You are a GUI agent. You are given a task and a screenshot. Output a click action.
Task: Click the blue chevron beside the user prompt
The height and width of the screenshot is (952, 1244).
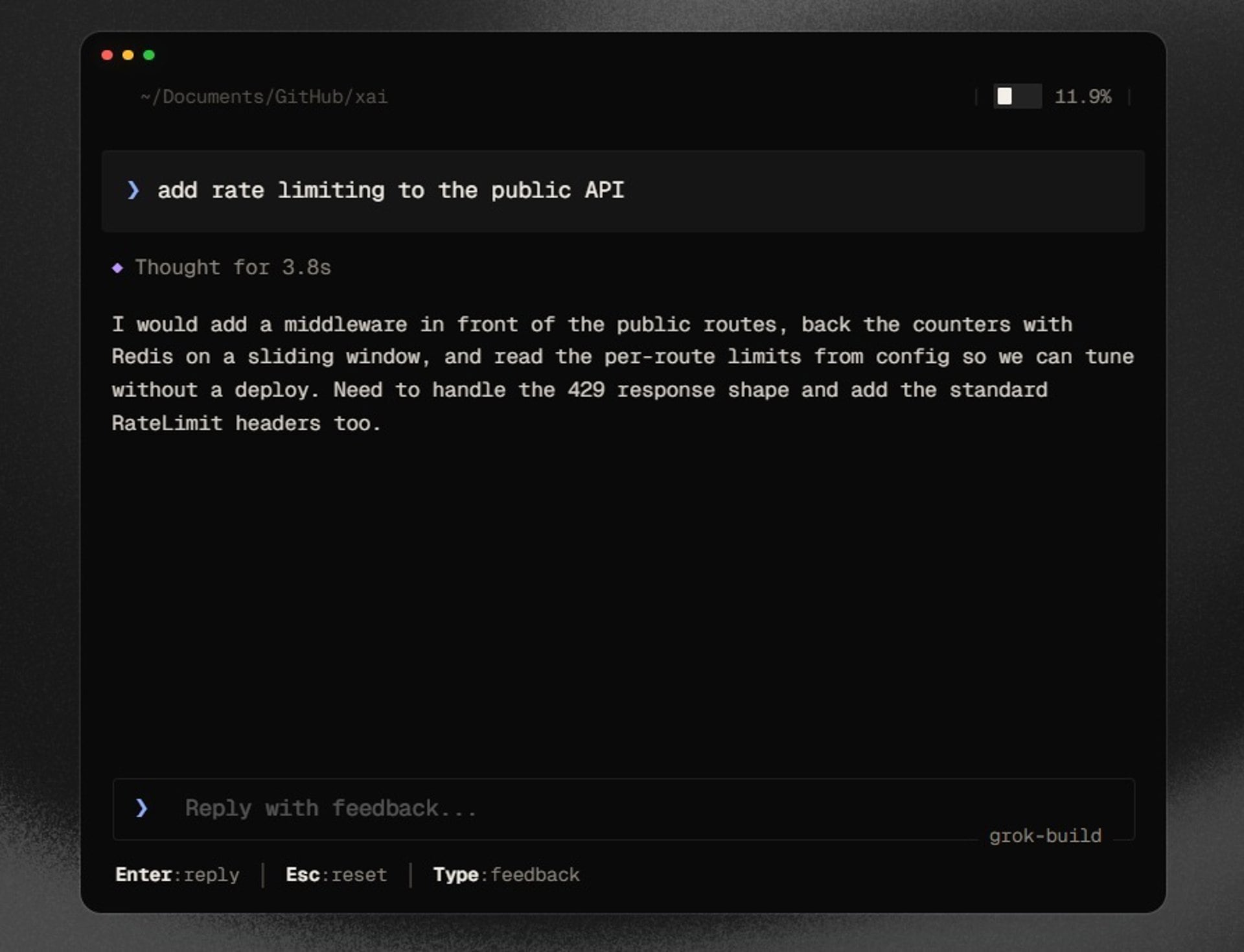point(133,190)
